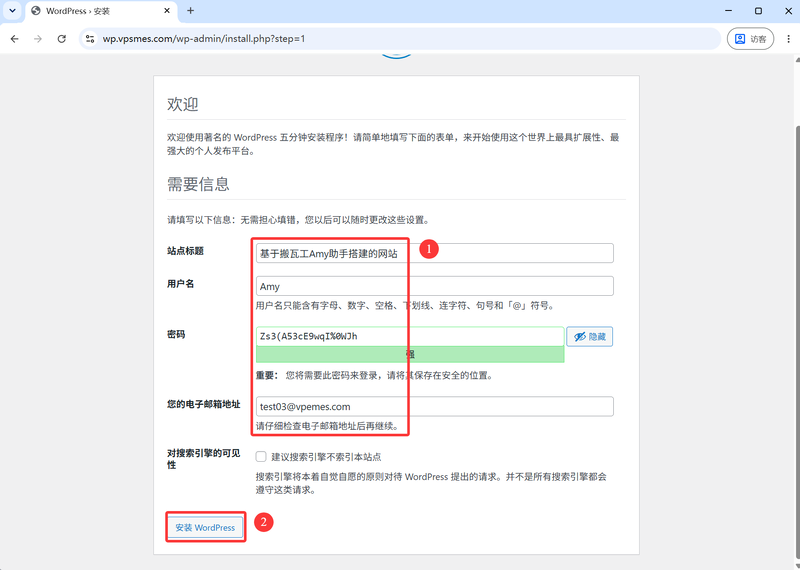
Task: Click the 请仔细检查电子邮箱地址后再继续 hint
Action: pyautogui.click(x=327, y=426)
